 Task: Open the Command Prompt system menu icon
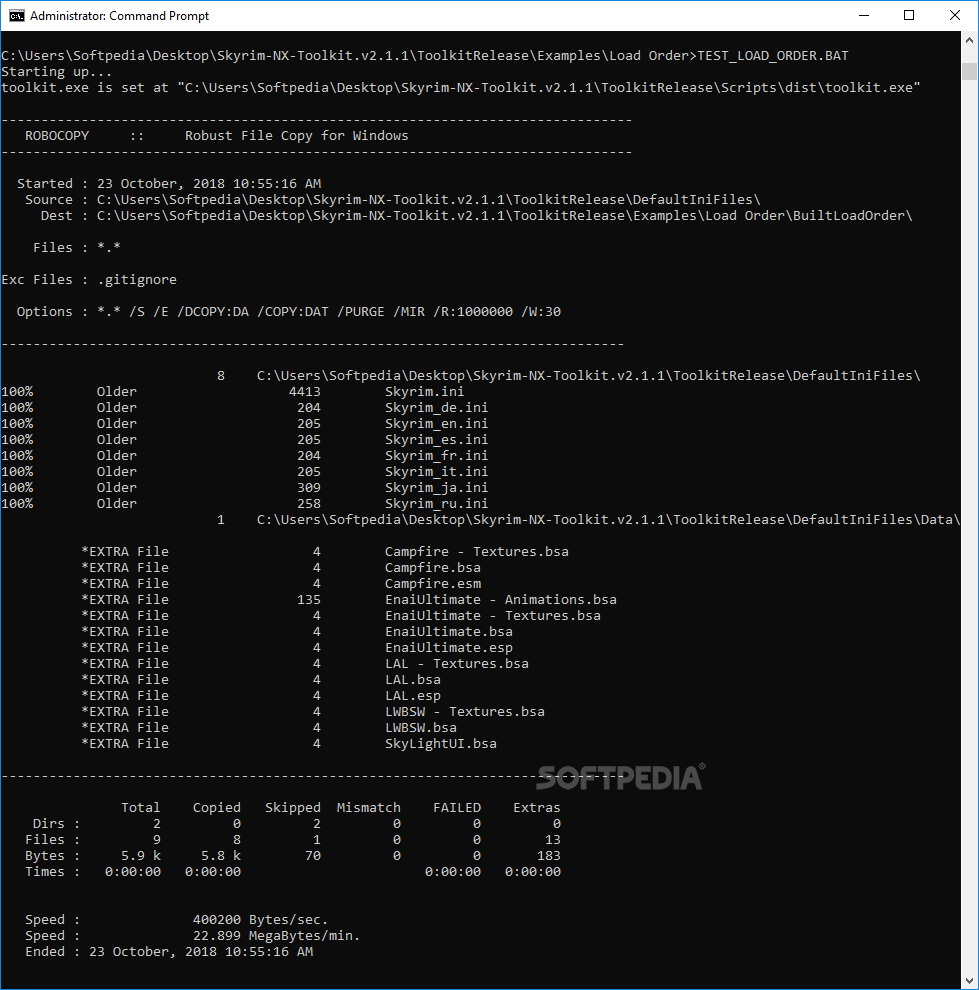pyautogui.click(x=16, y=16)
